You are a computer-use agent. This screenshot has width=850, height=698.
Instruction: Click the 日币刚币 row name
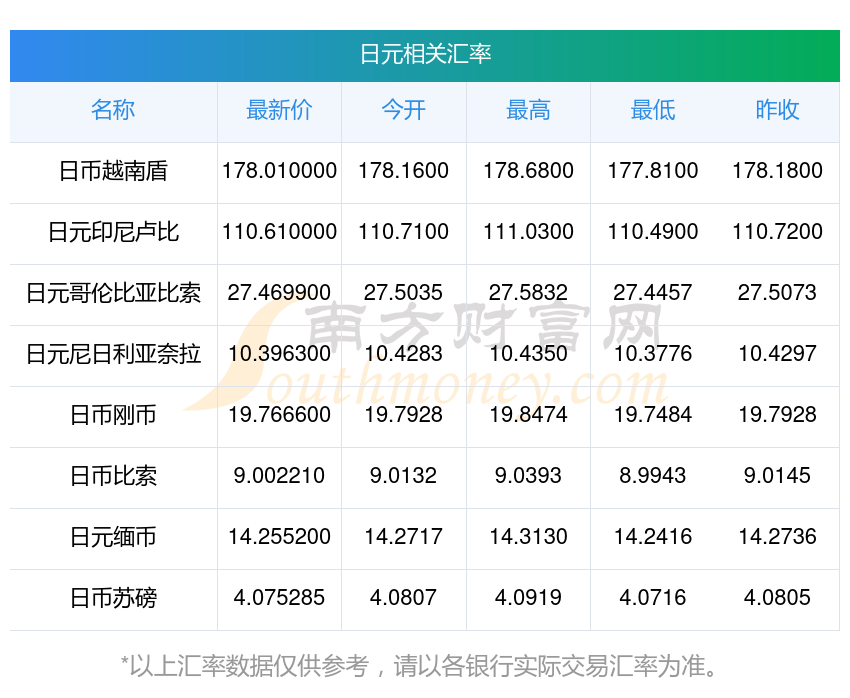click(113, 415)
